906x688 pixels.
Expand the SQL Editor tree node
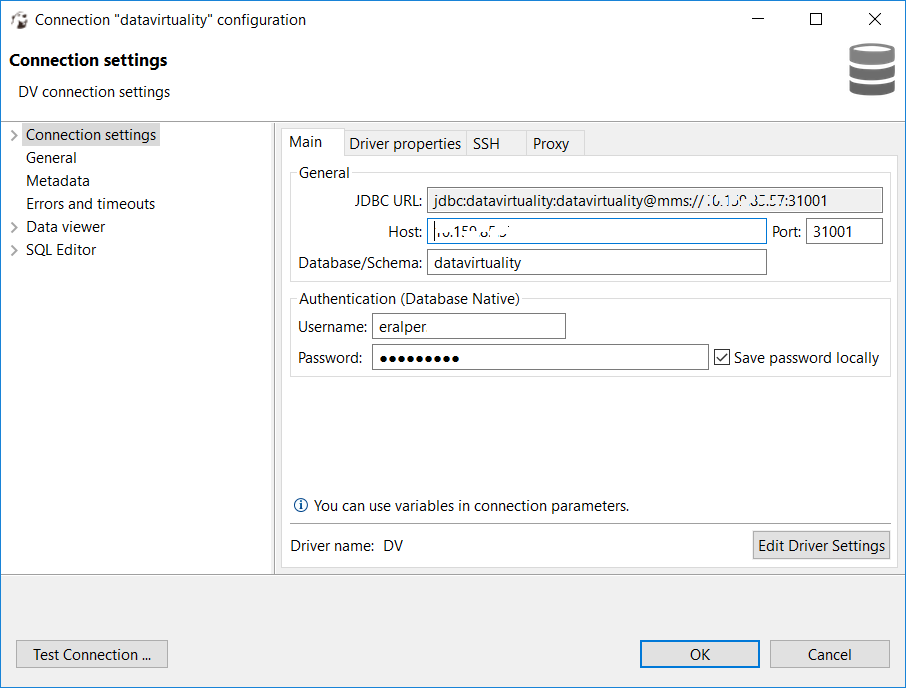point(14,251)
